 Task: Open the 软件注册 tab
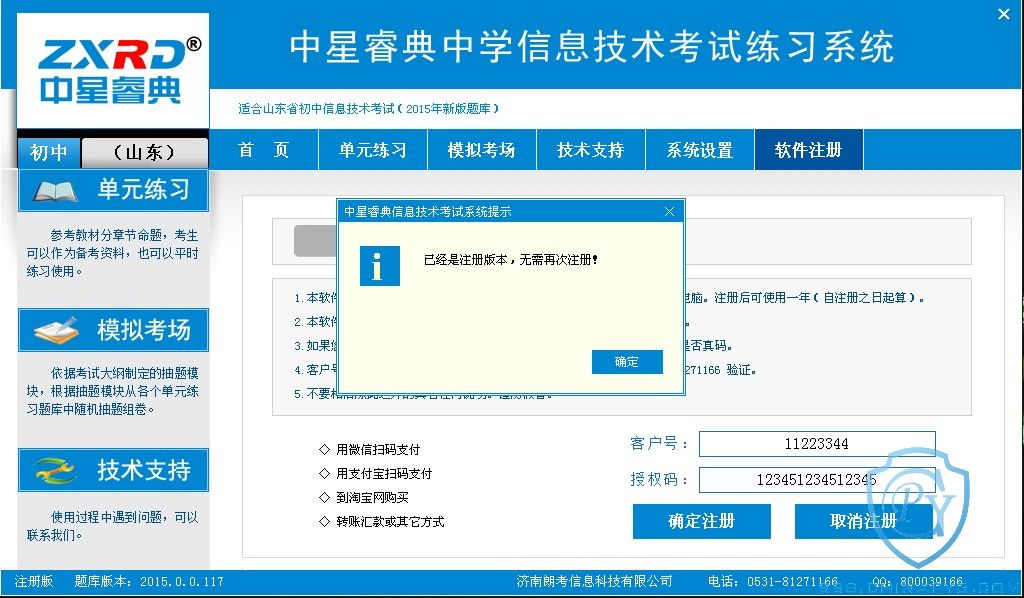coord(808,150)
